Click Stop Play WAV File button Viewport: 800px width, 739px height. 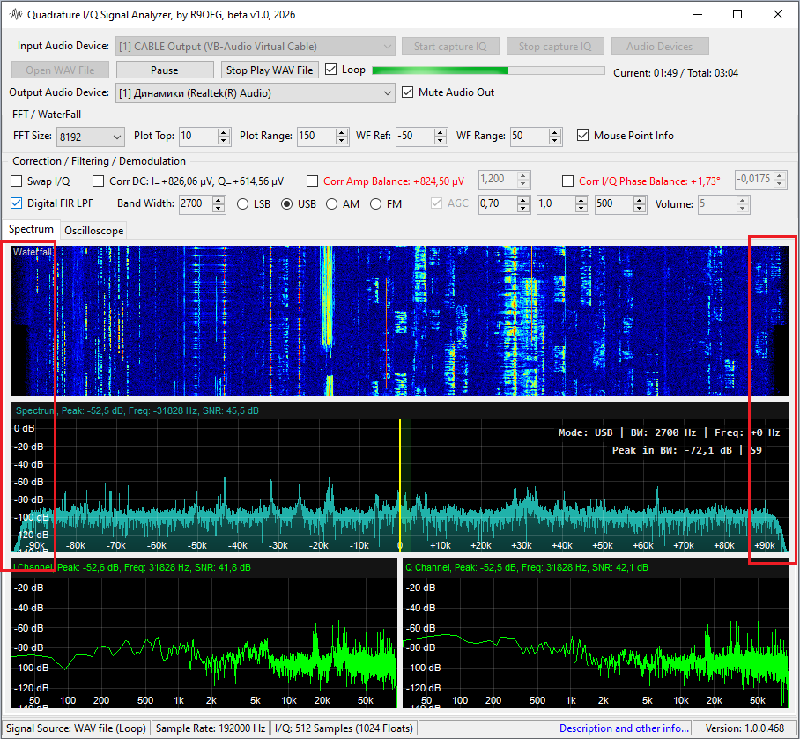pyautogui.click(x=269, y=70)
